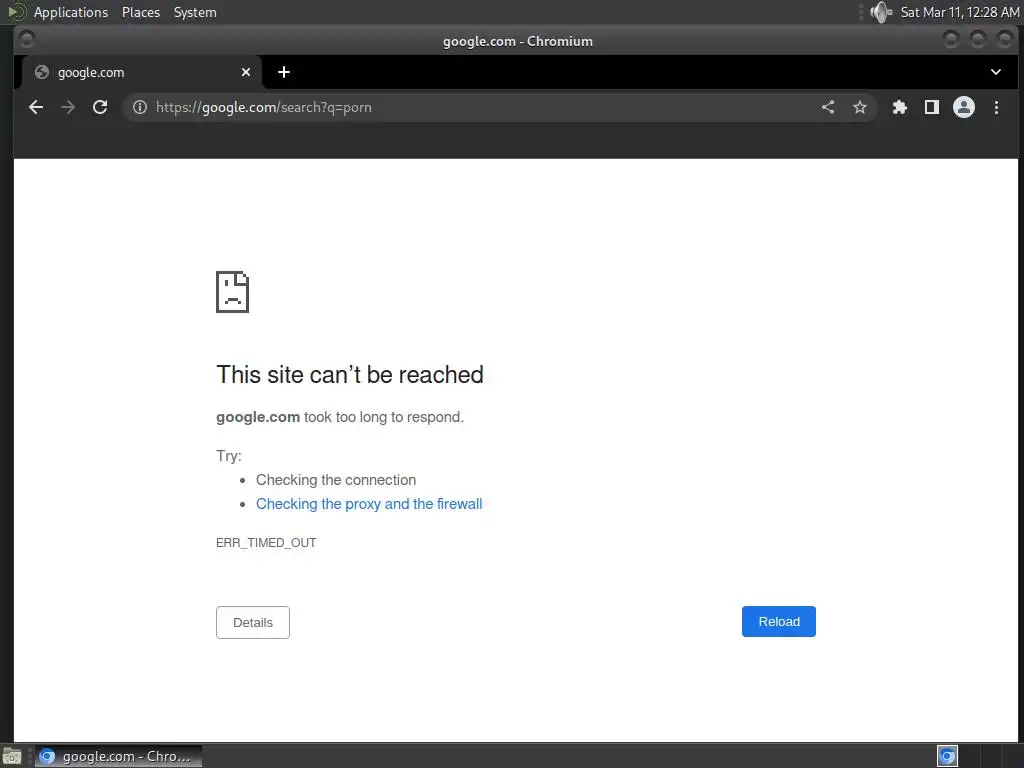
Task: Bookmark this tab with star icon
Action: pyautogui.click(x=860, y=107)
